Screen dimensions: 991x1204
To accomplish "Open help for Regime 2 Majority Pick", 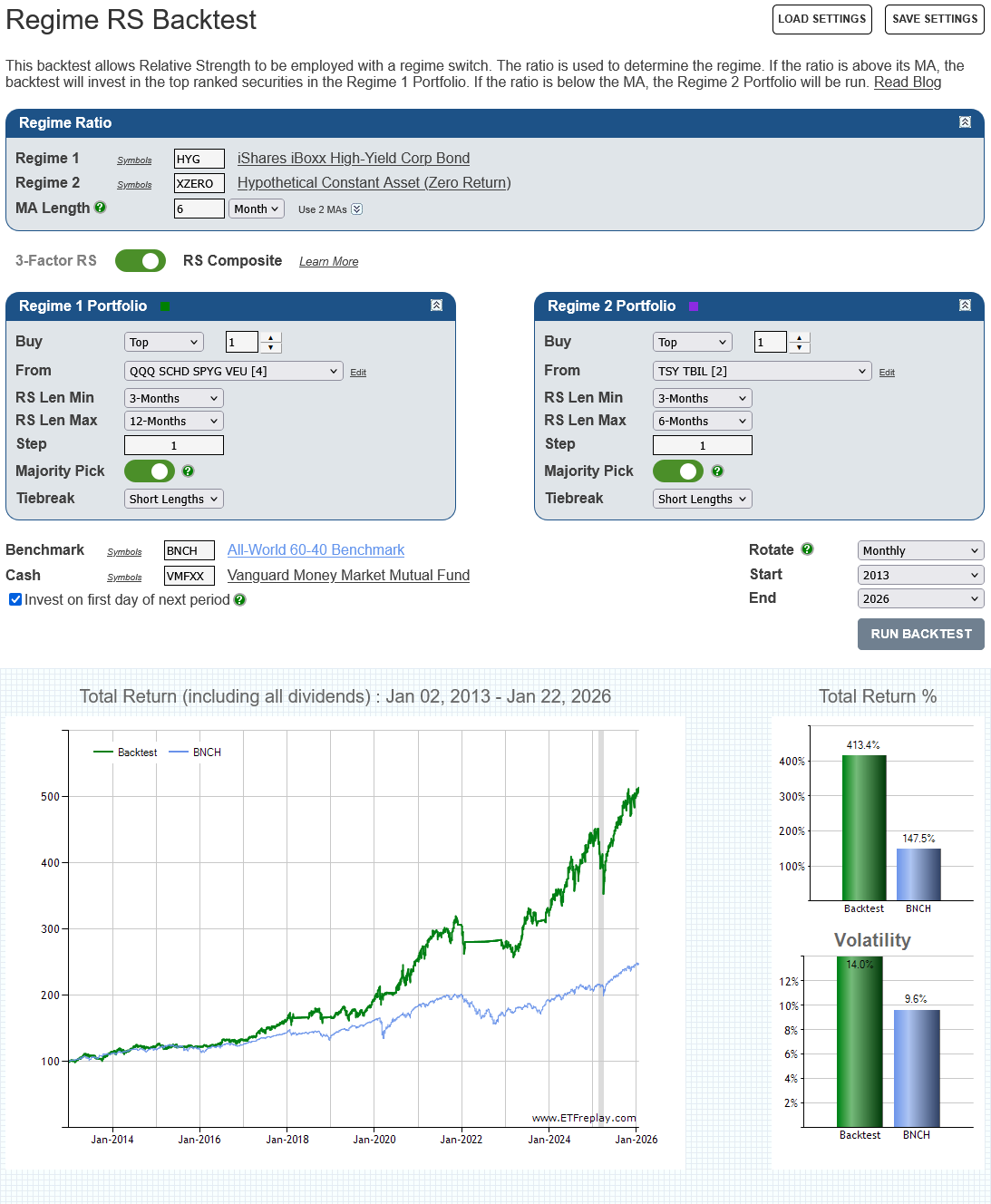I will (717, 471).
